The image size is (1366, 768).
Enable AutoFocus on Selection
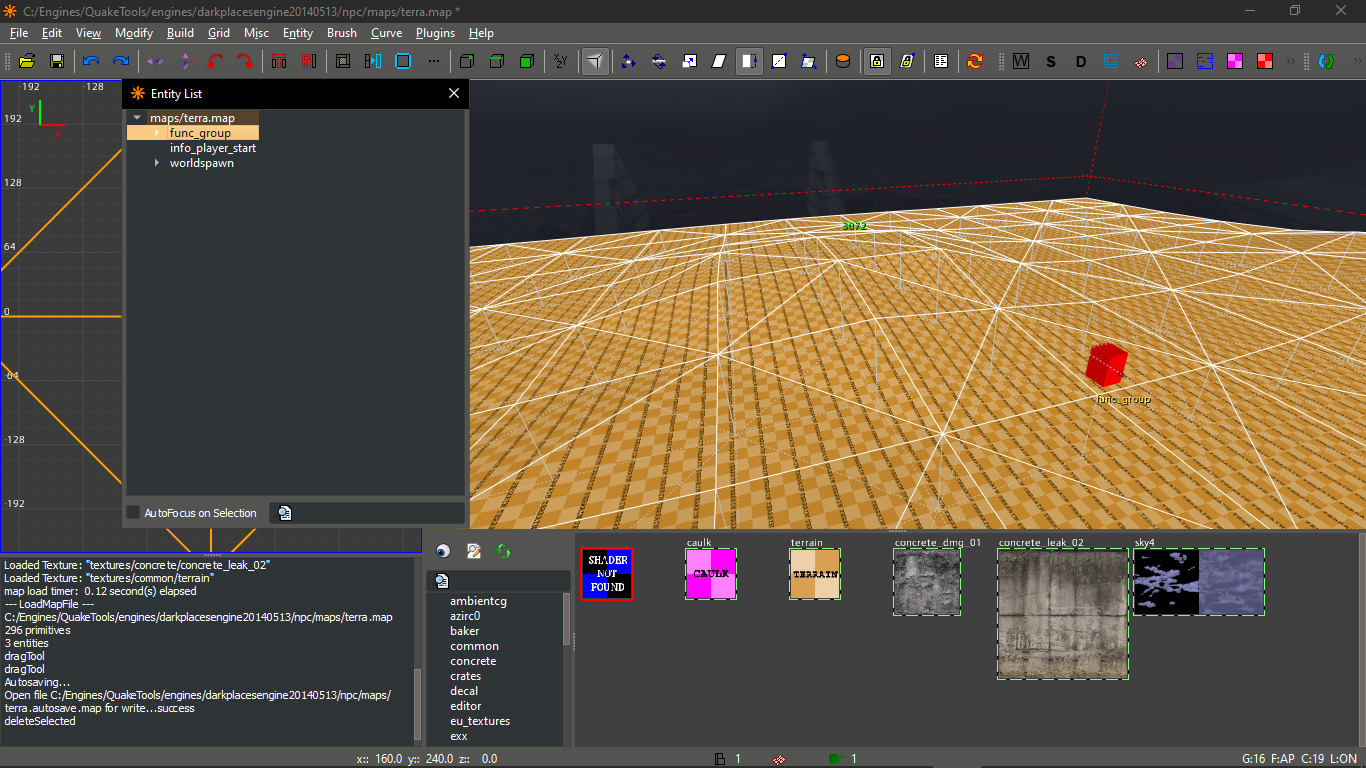pos(133,512)
